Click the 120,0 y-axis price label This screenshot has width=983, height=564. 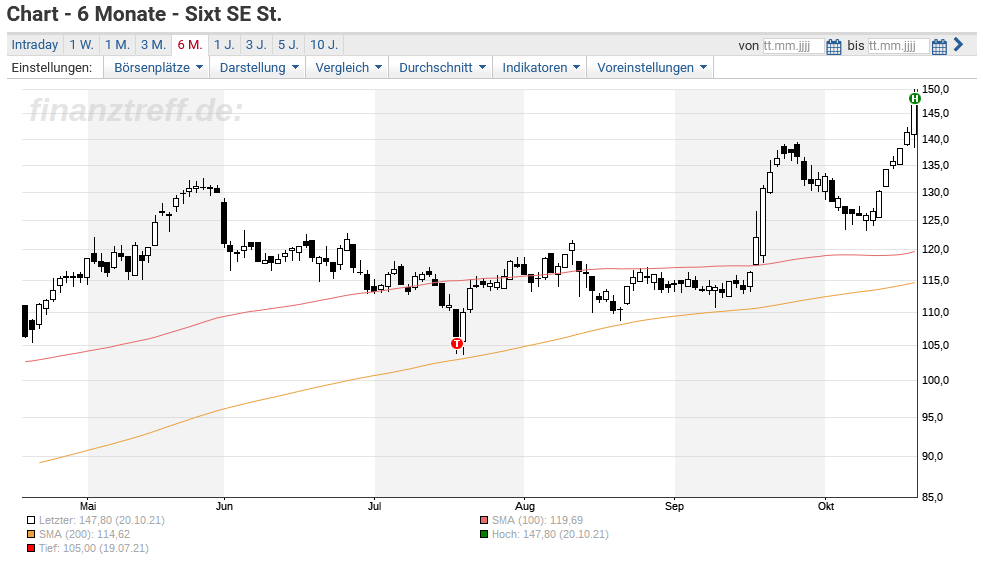[x=935, y=249]
